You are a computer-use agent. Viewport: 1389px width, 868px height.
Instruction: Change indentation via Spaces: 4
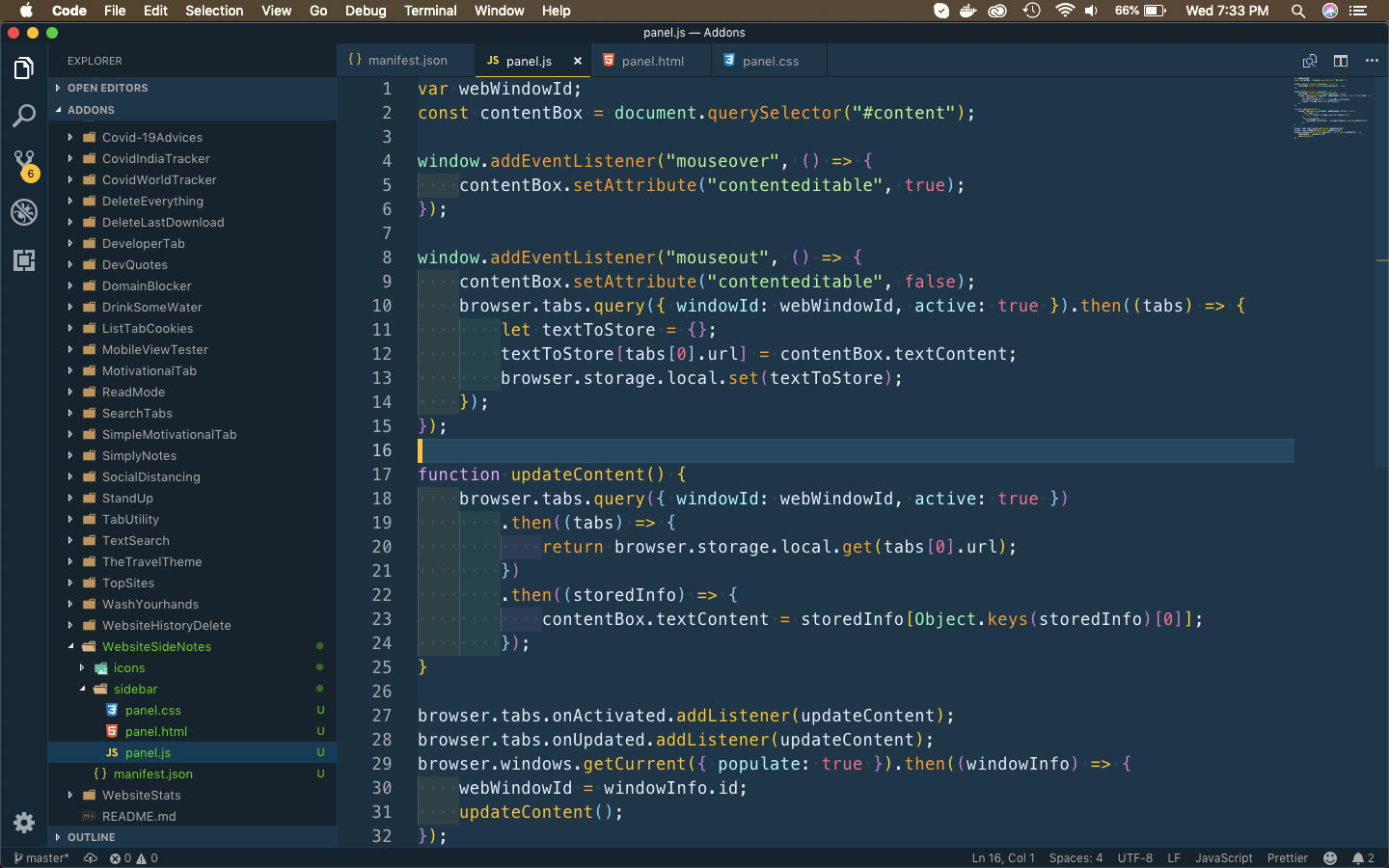click(x=1076, y=858)
